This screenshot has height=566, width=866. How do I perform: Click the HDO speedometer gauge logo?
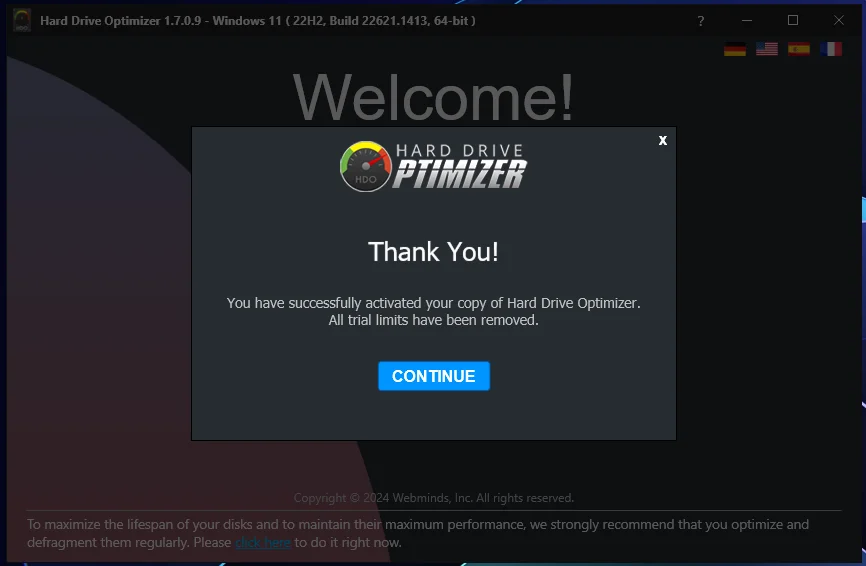366,166
